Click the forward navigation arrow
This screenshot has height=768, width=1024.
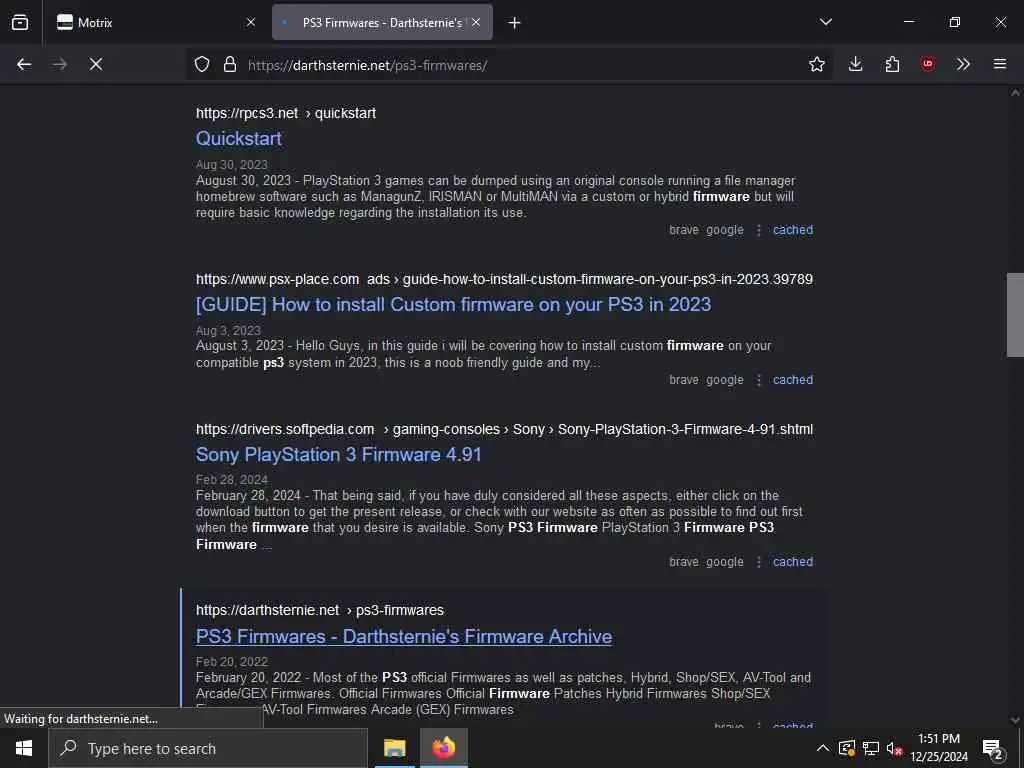click(60, 64)
